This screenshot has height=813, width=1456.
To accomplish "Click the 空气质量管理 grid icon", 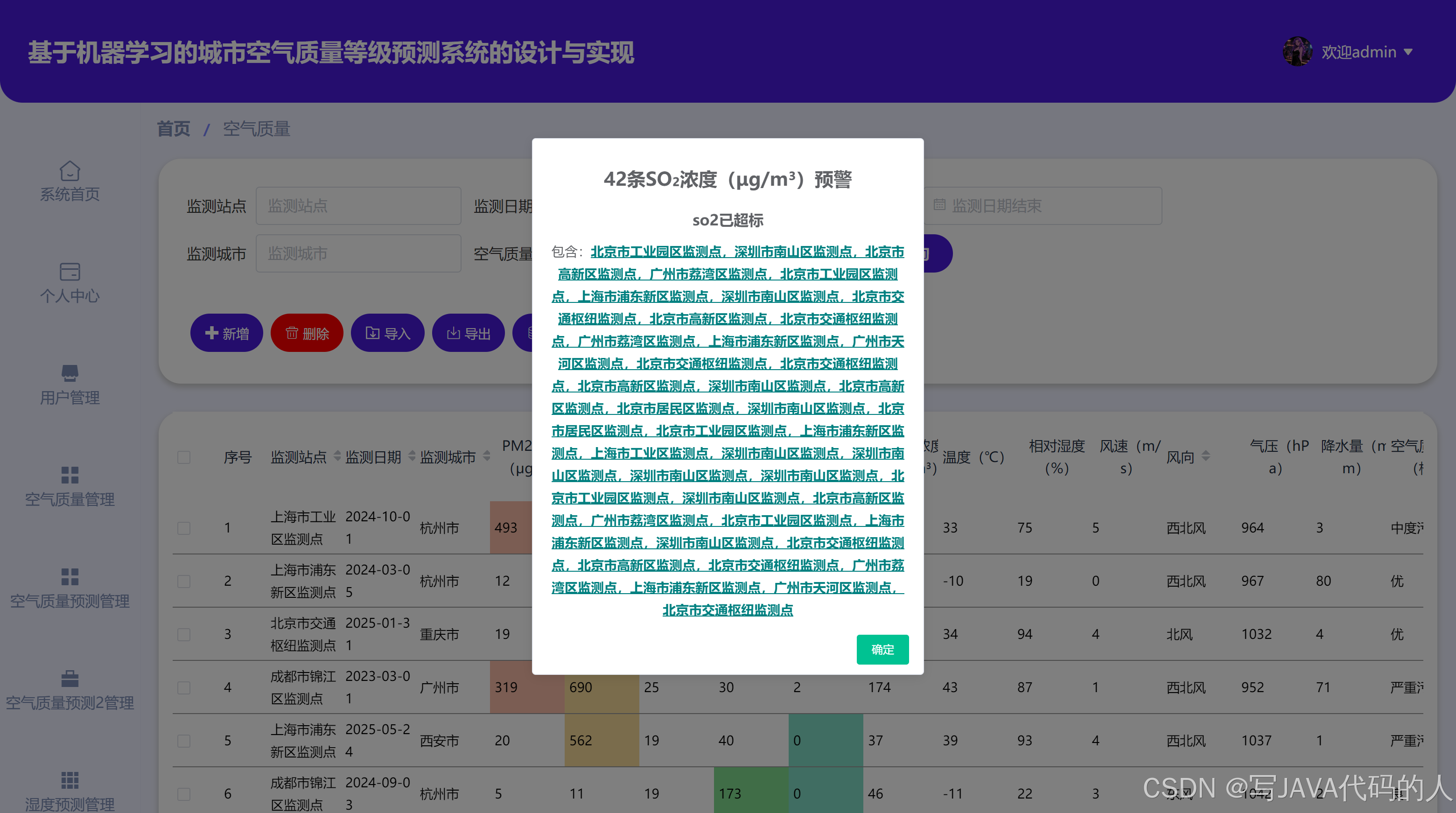I will pyautogui.click(x=70, y=475).
